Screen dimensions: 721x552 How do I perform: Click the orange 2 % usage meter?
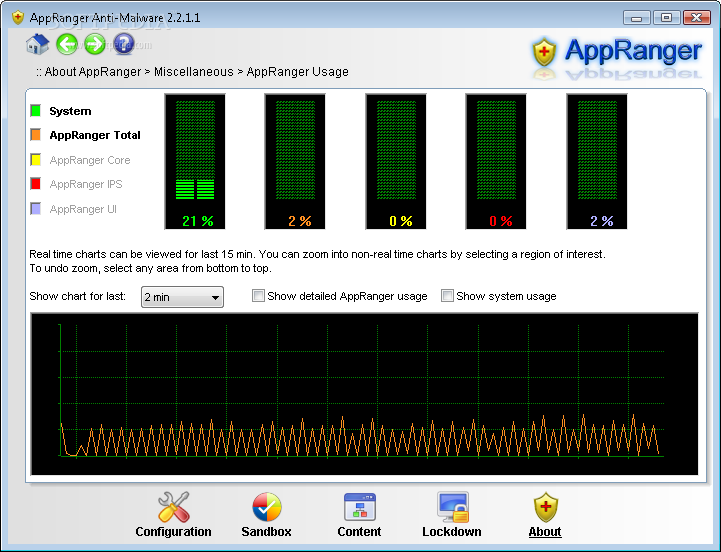pos(295,161)
